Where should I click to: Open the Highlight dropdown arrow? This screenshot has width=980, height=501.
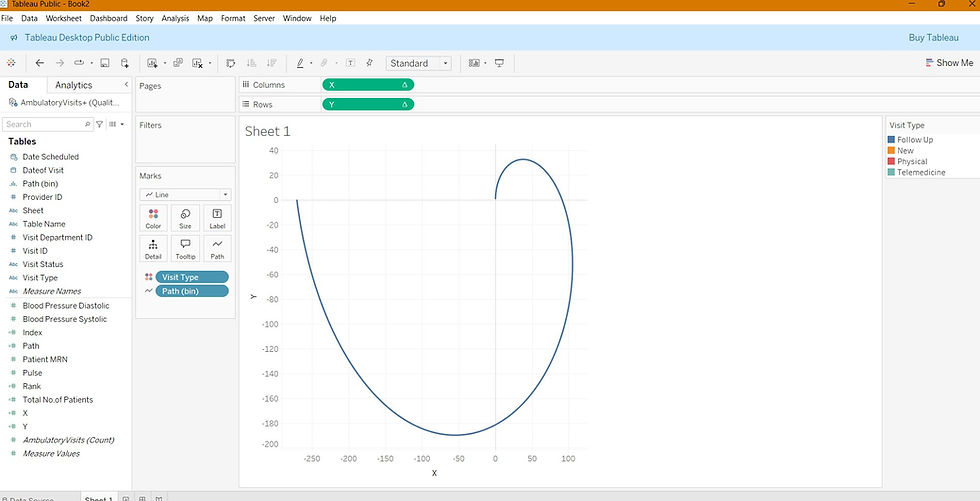pos(311,63)
